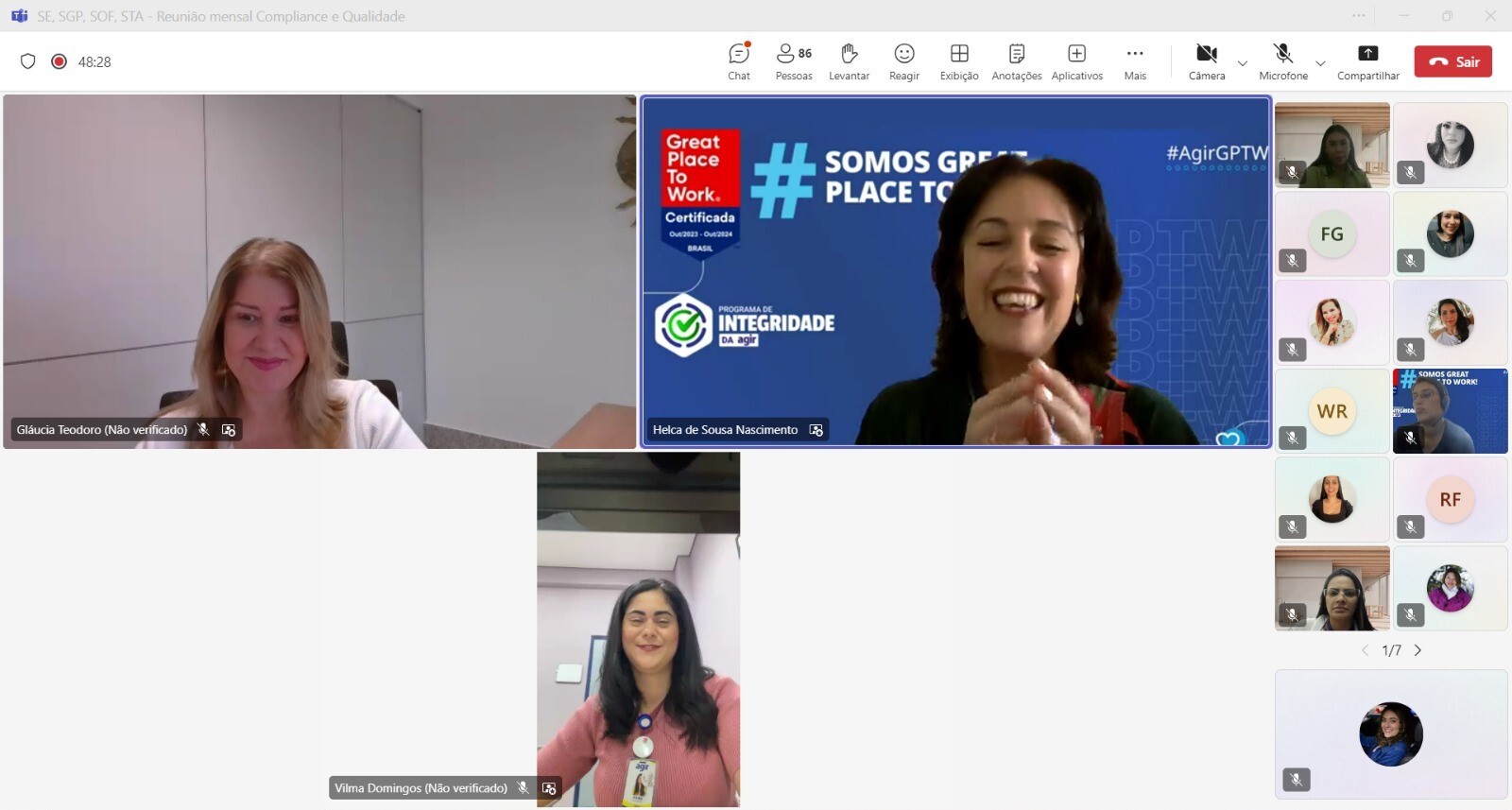Click Gláucia Teodoro name label
The height and width of the screenshot is (810, 1512).
pos(102,430)
